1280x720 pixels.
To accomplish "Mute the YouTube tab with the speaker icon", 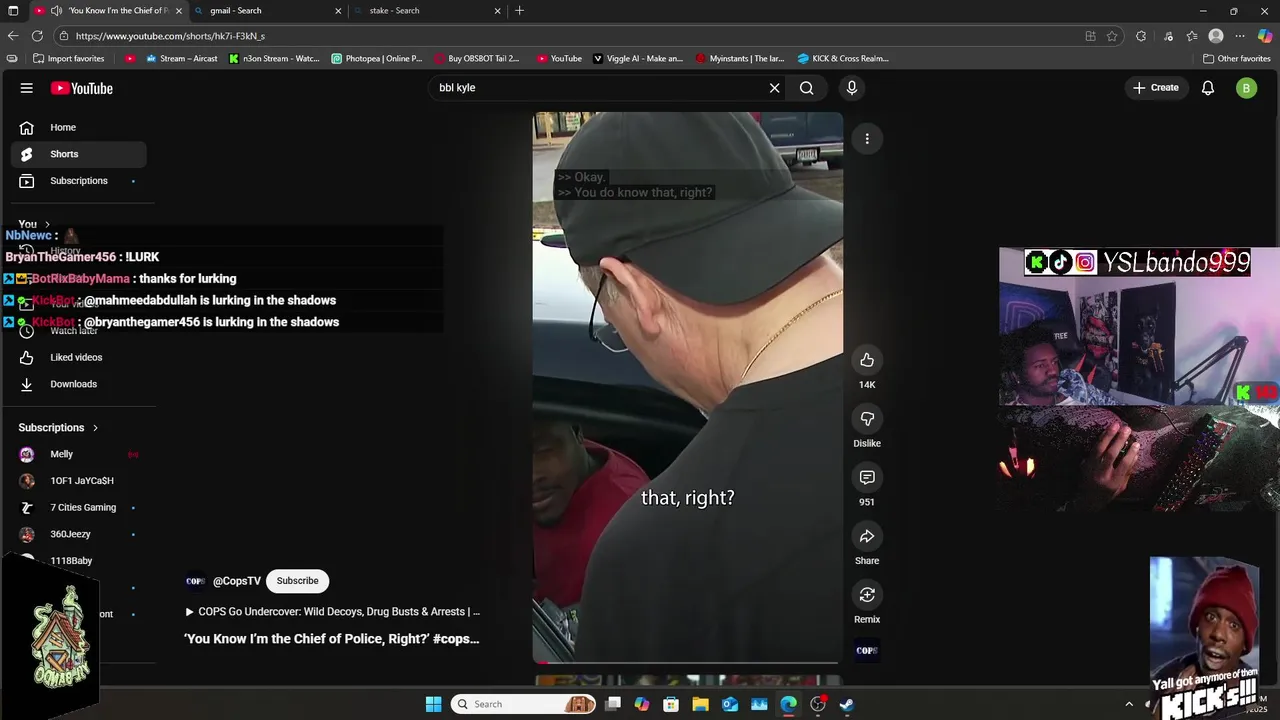I will (56, 11).
